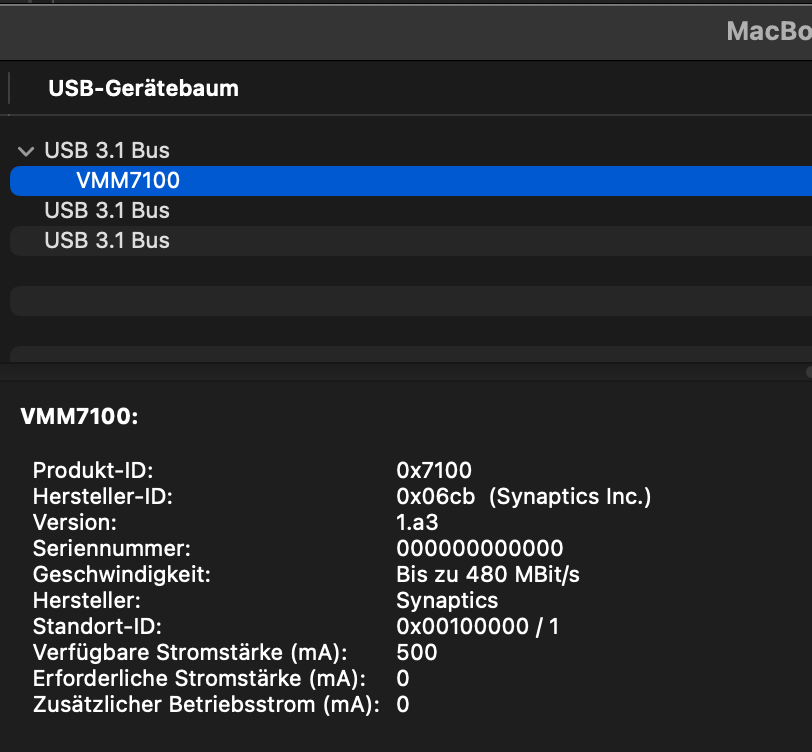The height and width of the screenshot is (752, 812).
Task: Select the third USB 3.1 Bus entry
Action: (x=107, y=241)
